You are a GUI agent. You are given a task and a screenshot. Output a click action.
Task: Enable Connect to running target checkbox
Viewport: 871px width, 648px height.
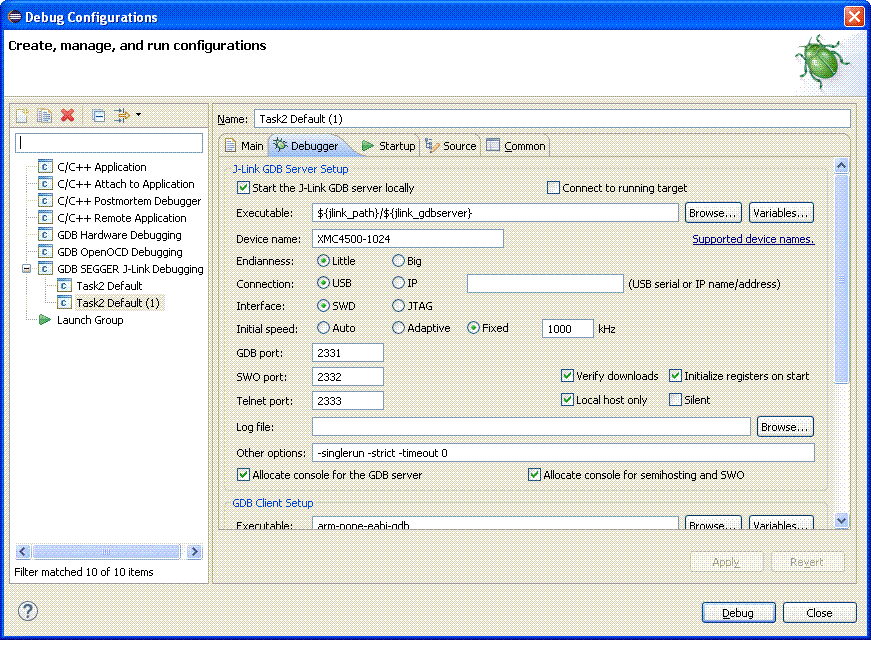tap(553, 188)
